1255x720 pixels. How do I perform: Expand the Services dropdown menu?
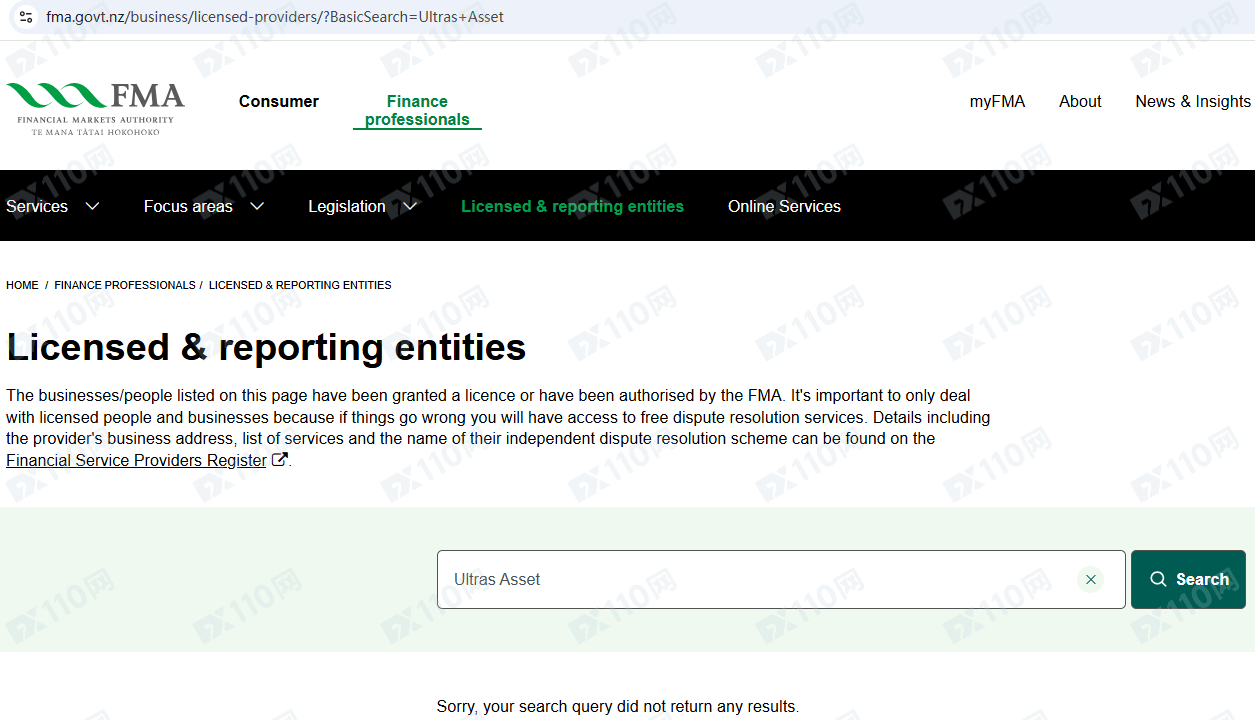(x=52, y=207)
